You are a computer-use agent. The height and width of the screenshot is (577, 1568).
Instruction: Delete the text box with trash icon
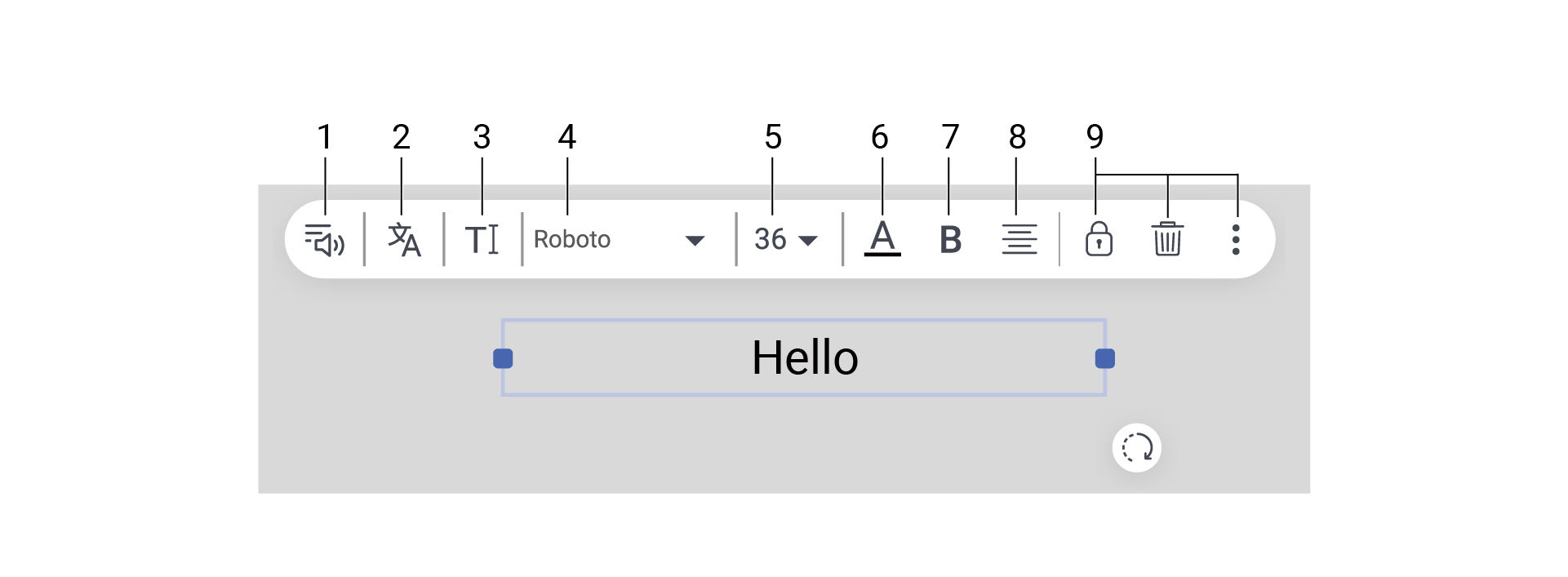(x=1167, y=240)
